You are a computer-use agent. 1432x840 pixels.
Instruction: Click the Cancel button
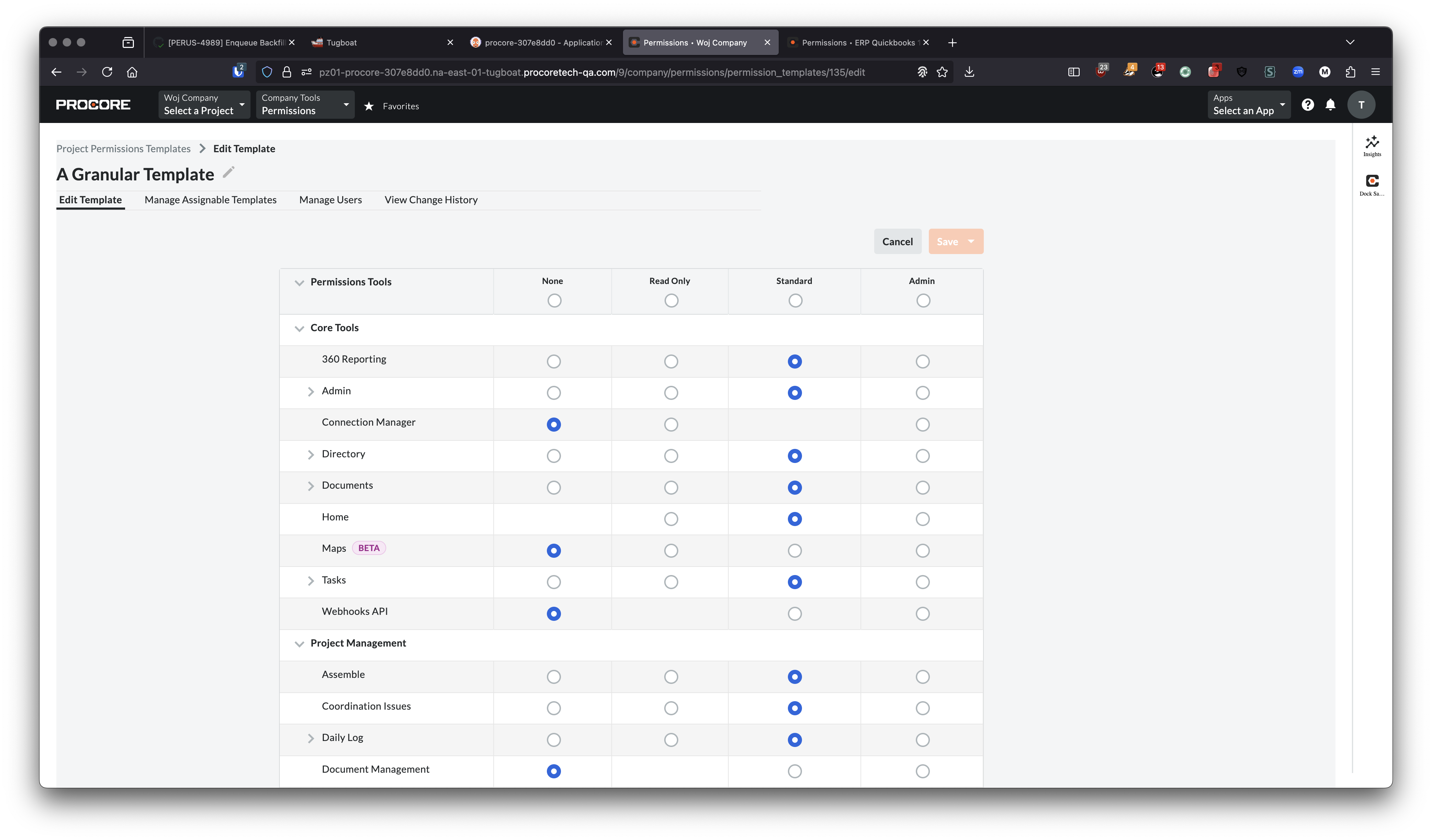pyautogui.click(x=897, y=242)
